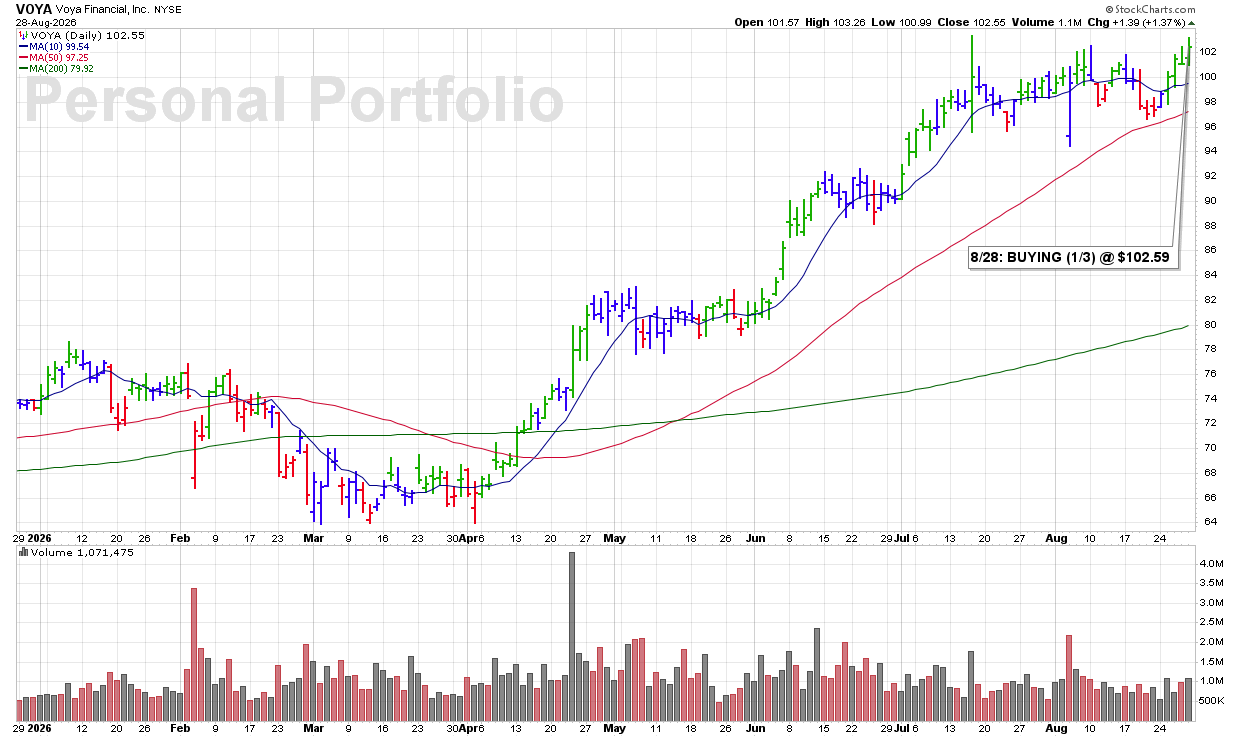1240x737 pixels.
Task: Click the Volume 1,071,475 panel legend
Action: pyautogui.click(x=81, y=552)
